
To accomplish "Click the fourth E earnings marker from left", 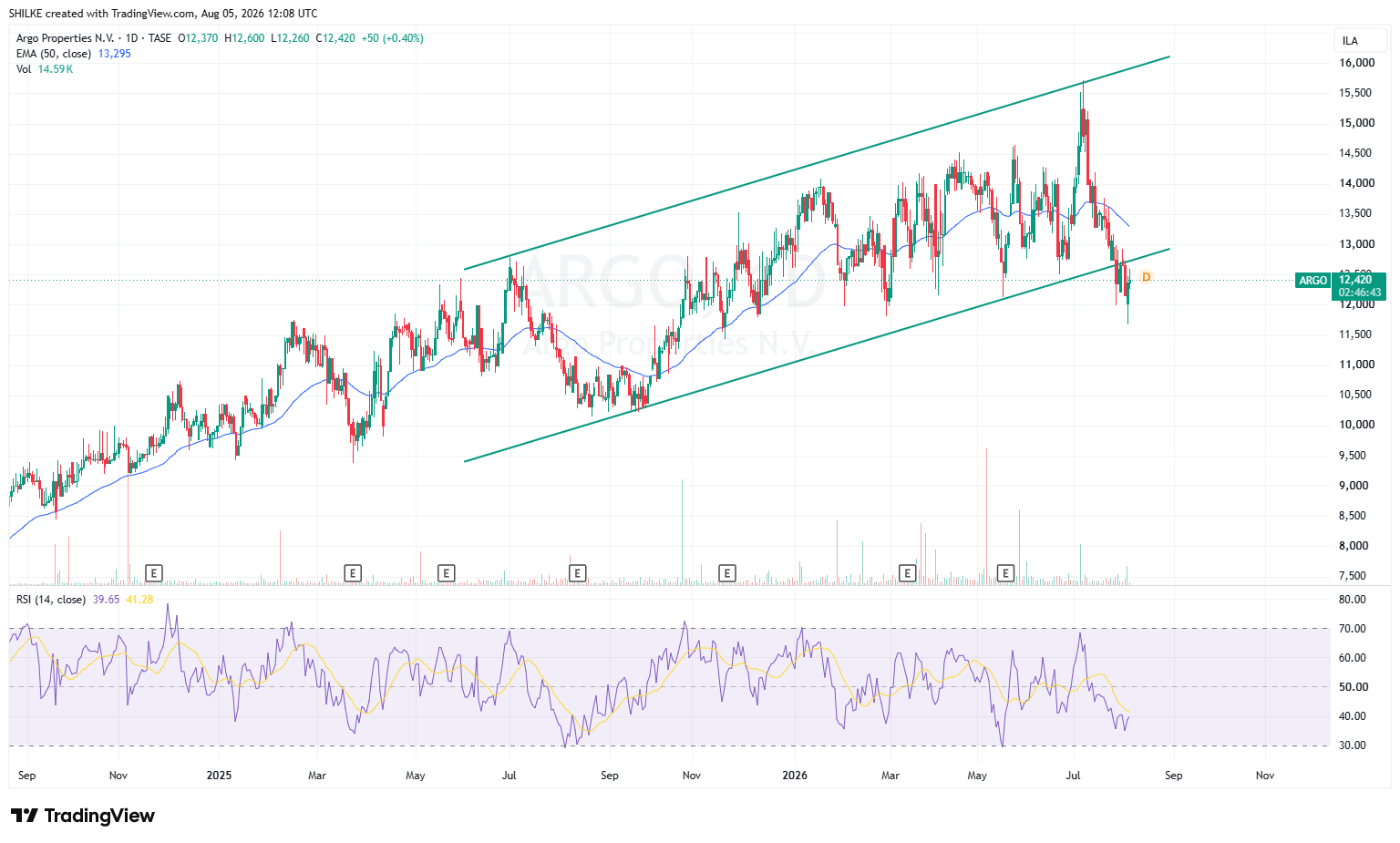I will [x=577, y=573].
